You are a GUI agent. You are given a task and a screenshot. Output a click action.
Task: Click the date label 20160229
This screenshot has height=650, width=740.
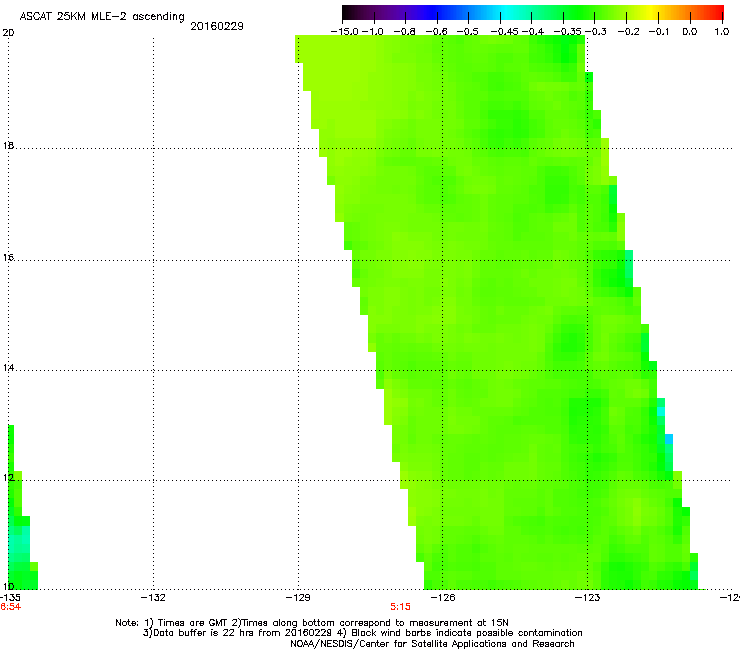[x=217, y=26]
